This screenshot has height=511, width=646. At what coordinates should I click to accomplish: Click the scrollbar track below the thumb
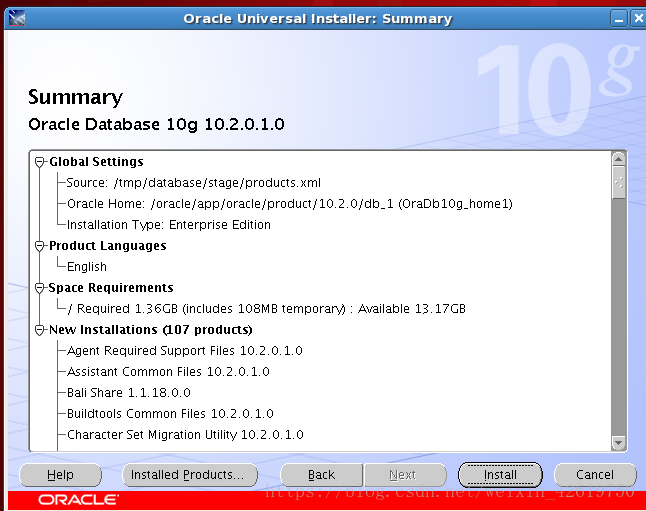(x=618, y=317)
